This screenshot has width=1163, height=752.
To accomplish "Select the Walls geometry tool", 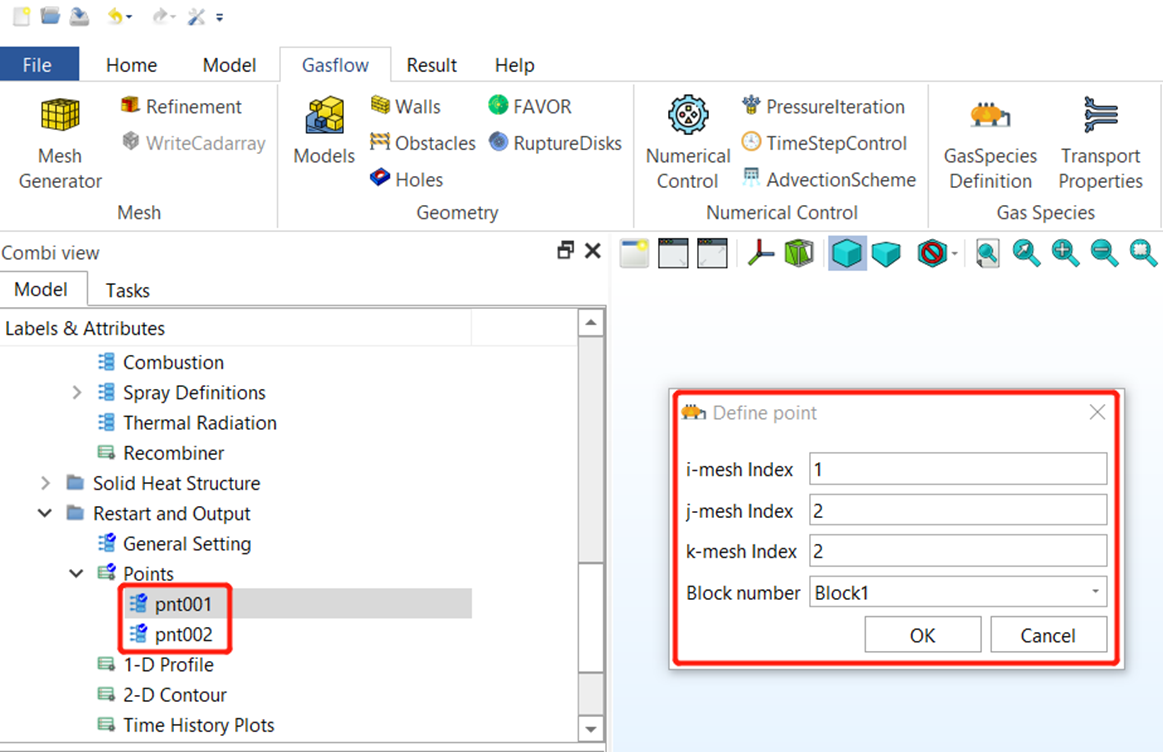I will tap(406, 107).
